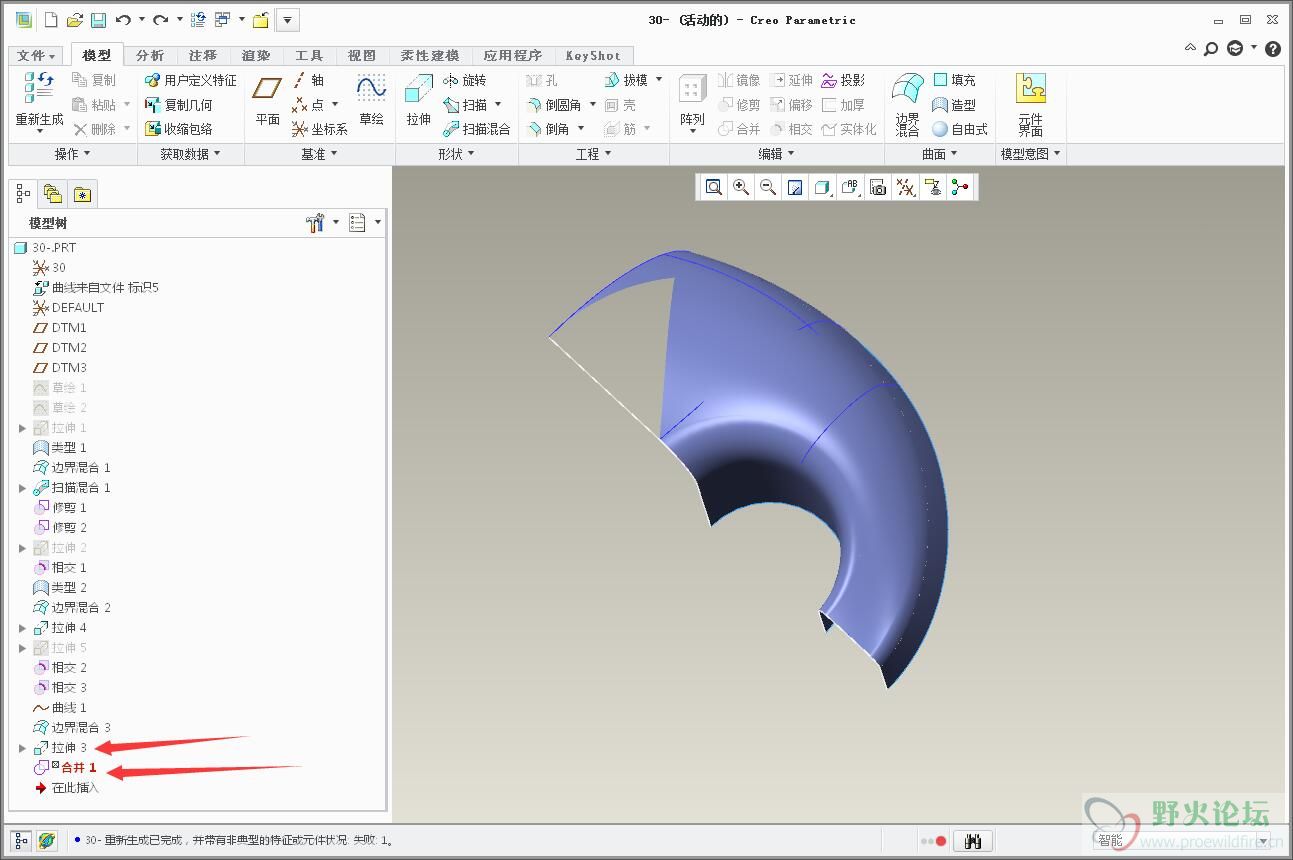Screen dimensions: 1293x860
Task: Select the 旋转 revolve tool
Action: (465, 80)
